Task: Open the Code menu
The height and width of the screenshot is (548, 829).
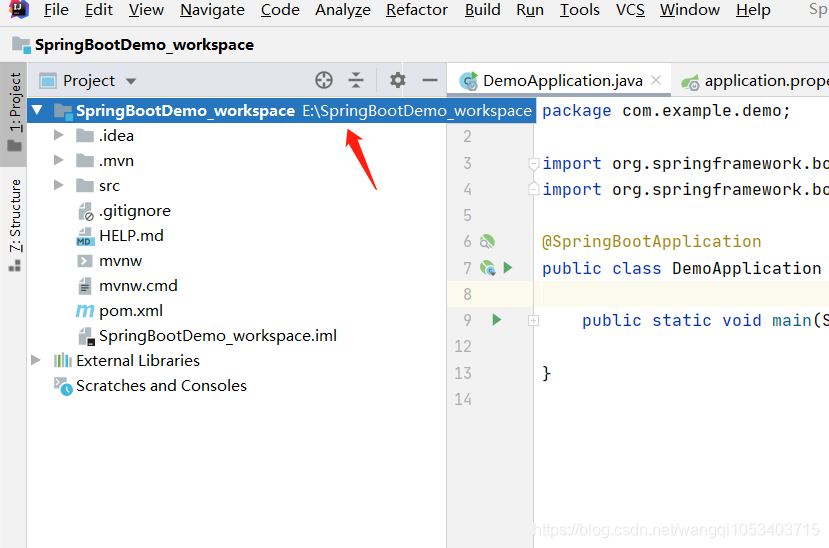Action: [x=280, y=10]
